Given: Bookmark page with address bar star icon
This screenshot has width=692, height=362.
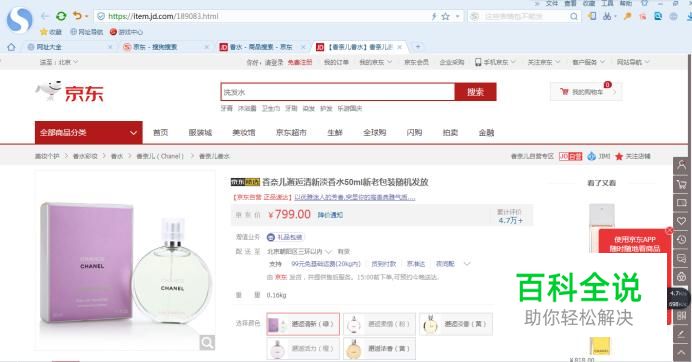Looking at the screenshot, I should [445, 16].
